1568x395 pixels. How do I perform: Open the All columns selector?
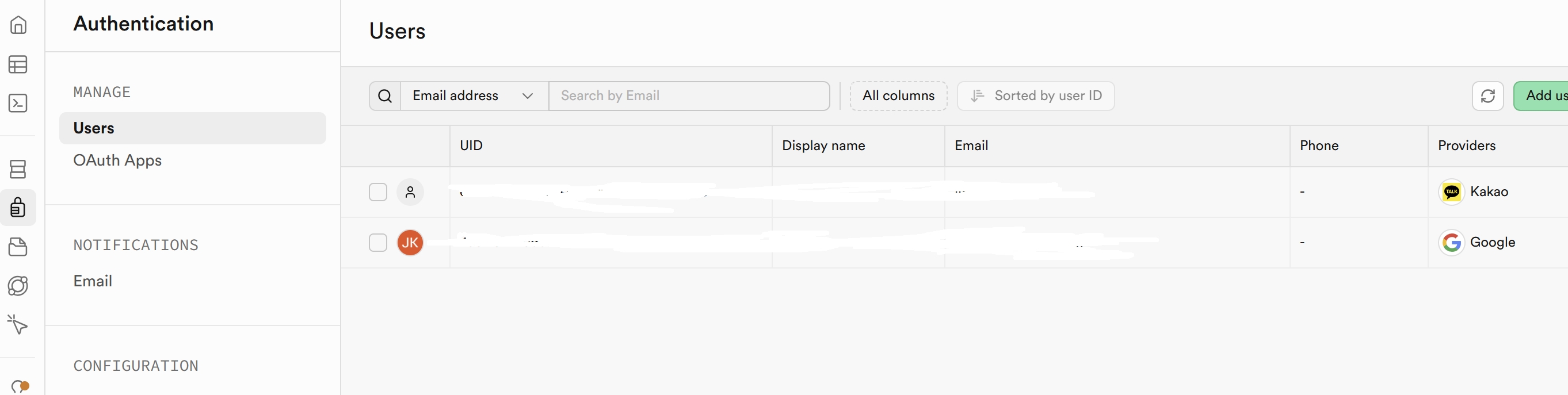click(x=898, y=96)
